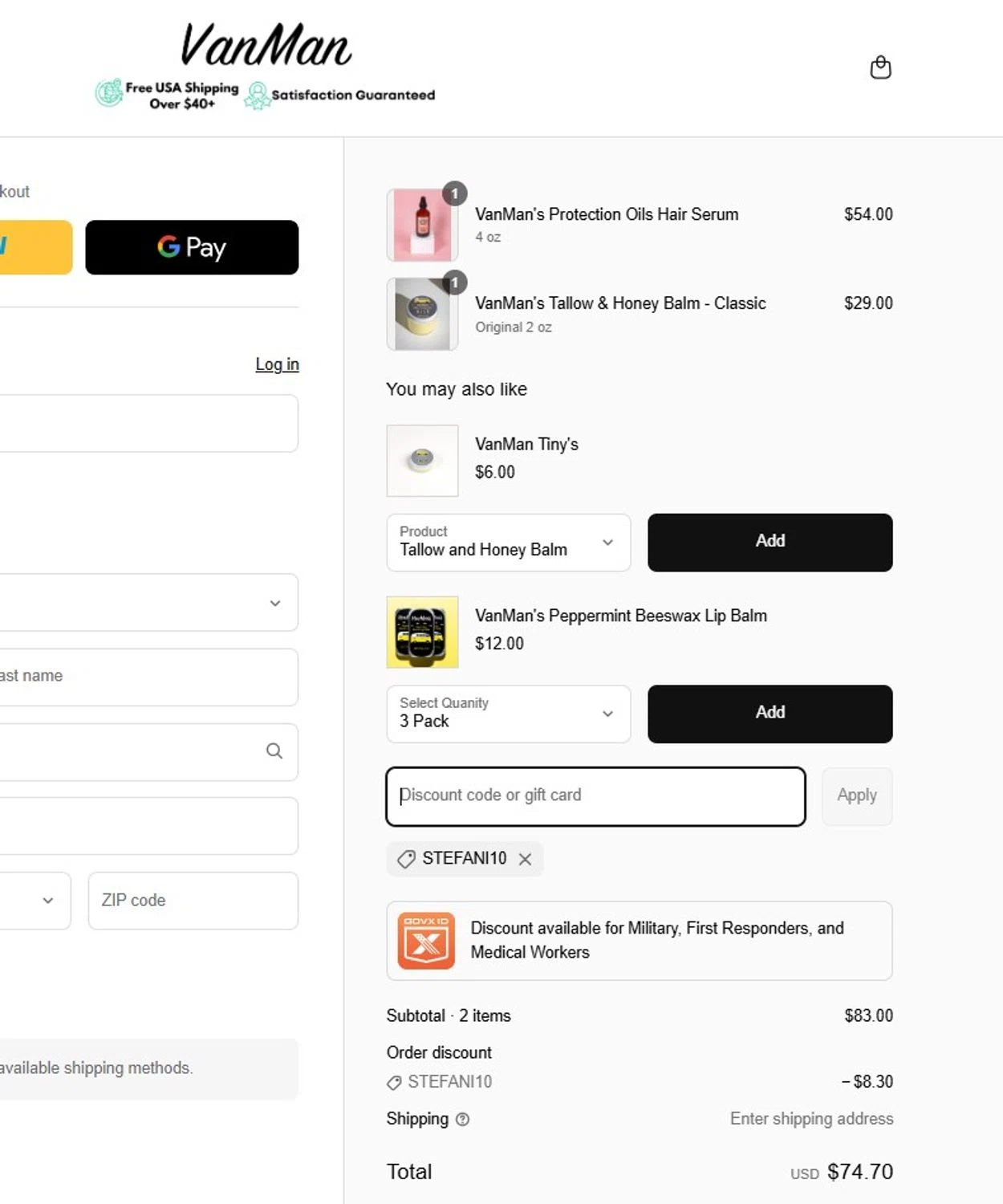
Task: Click 'Enter shipping address' text
Action: tap(811, 1119)
